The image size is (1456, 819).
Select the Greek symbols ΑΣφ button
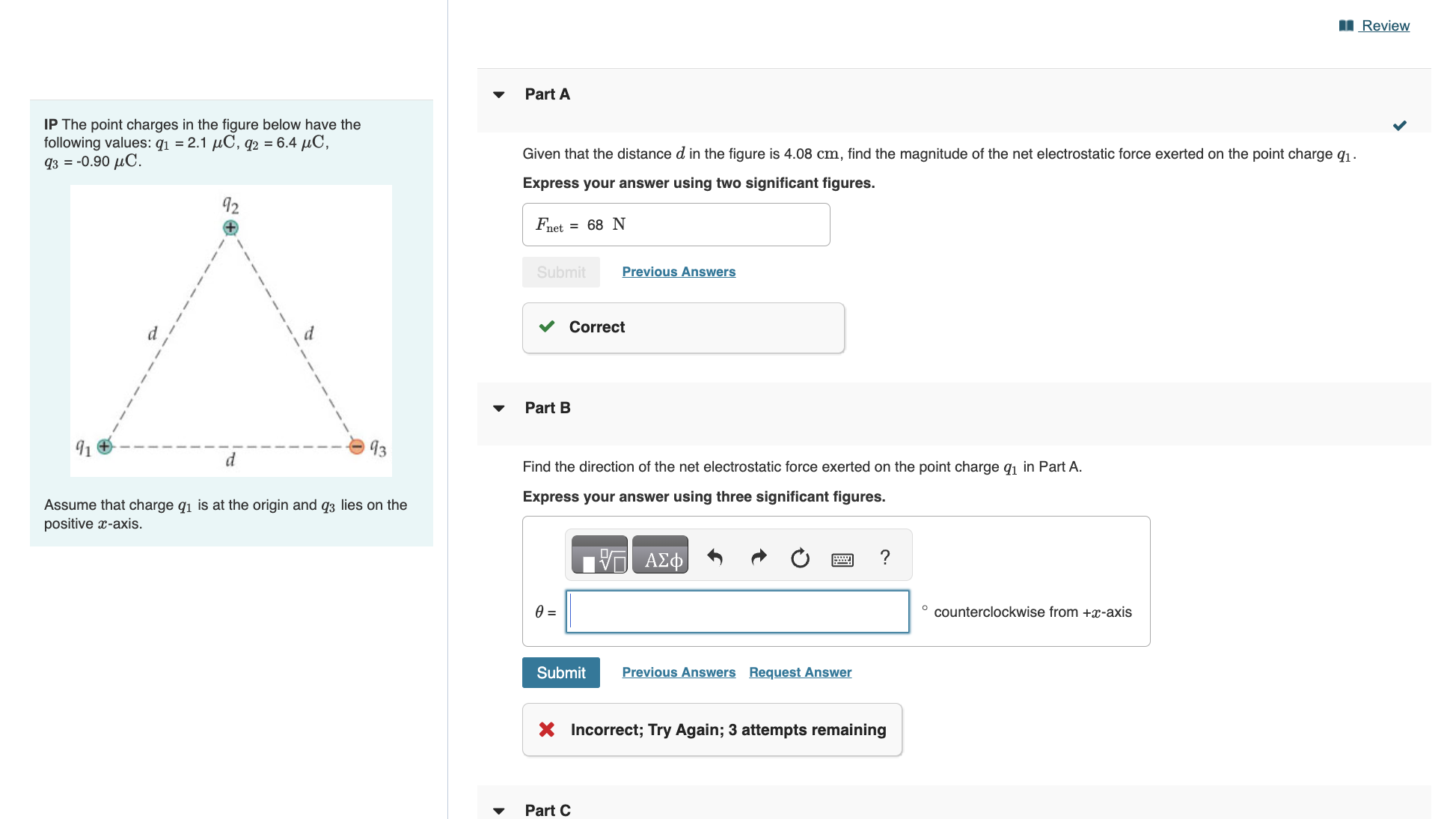pos(661,555)
